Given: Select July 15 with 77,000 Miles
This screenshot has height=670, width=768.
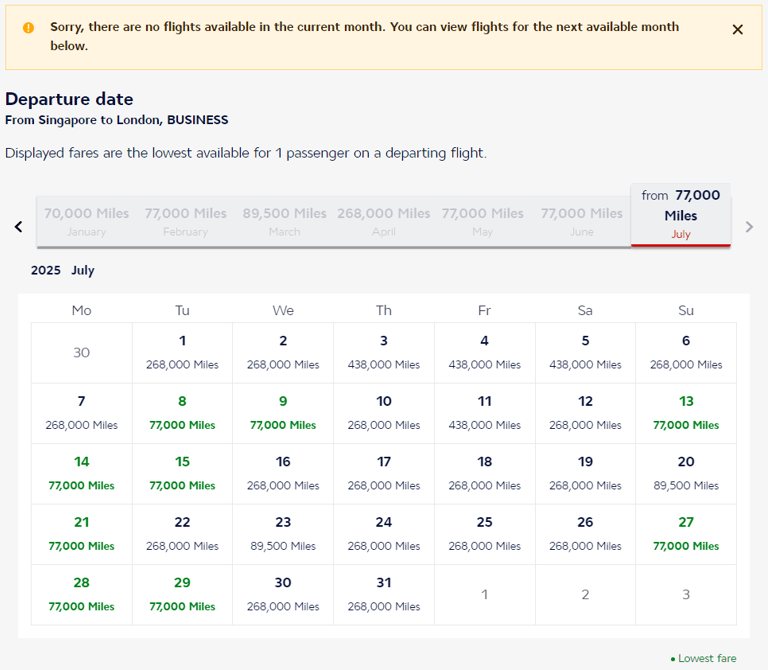Looking at the screenshot, I should point(182,473).
